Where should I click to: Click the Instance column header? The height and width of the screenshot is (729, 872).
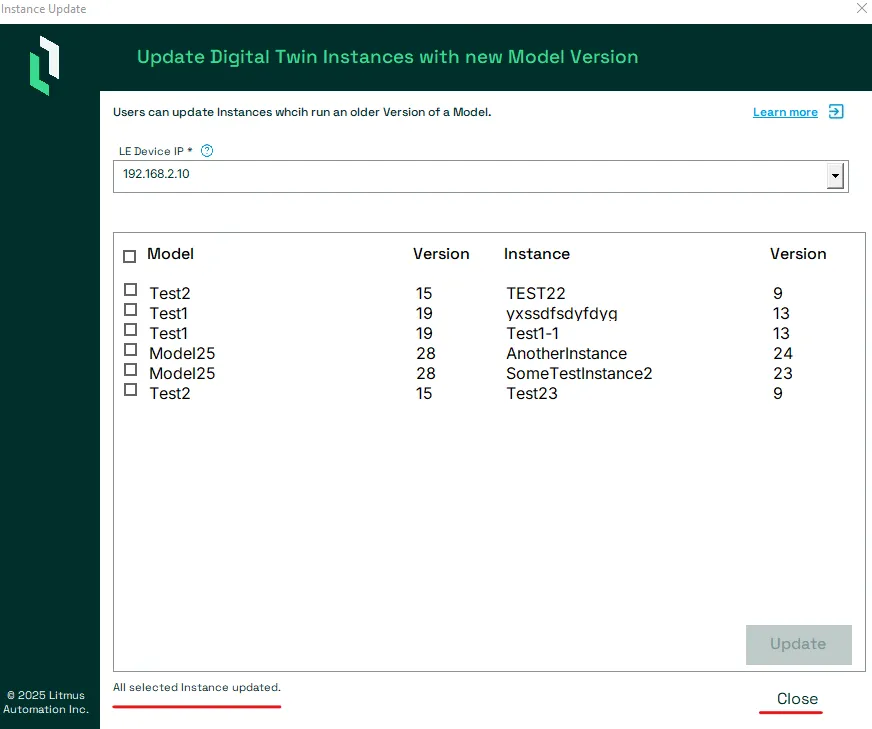537,254
